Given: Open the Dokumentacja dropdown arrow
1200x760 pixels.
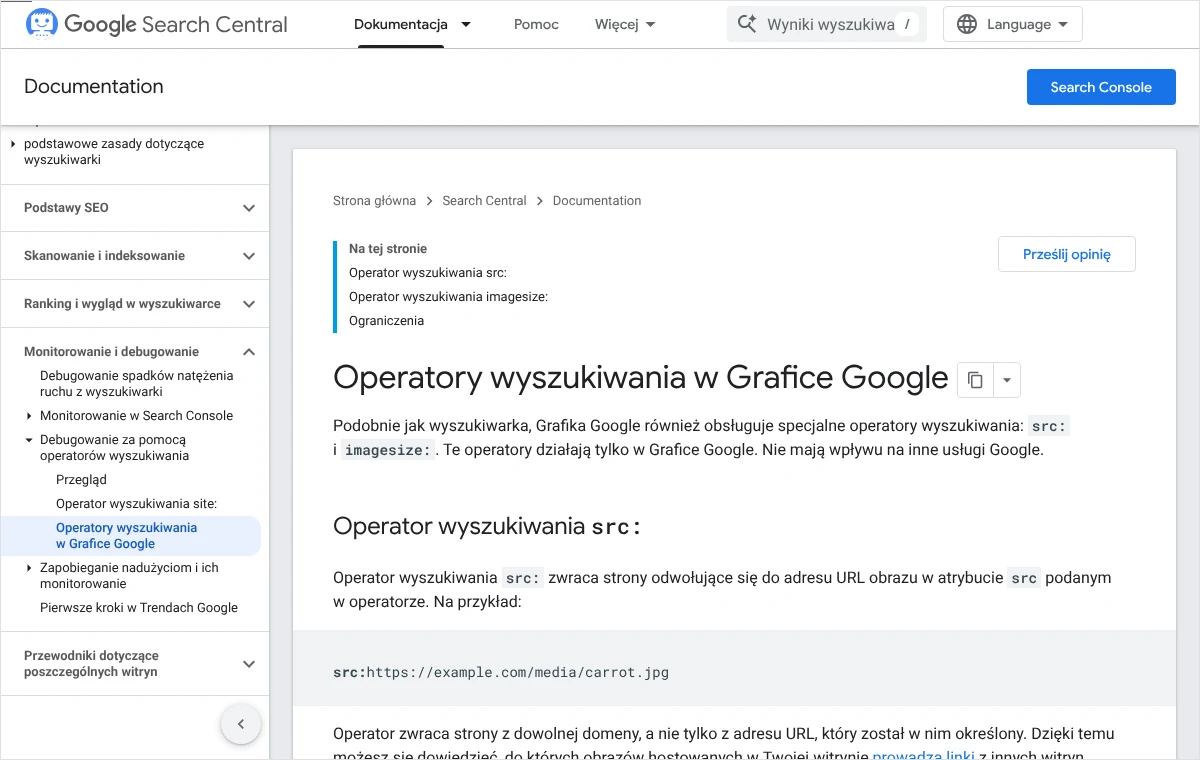Looking at the screenshot, I should (x=466, y=24).
